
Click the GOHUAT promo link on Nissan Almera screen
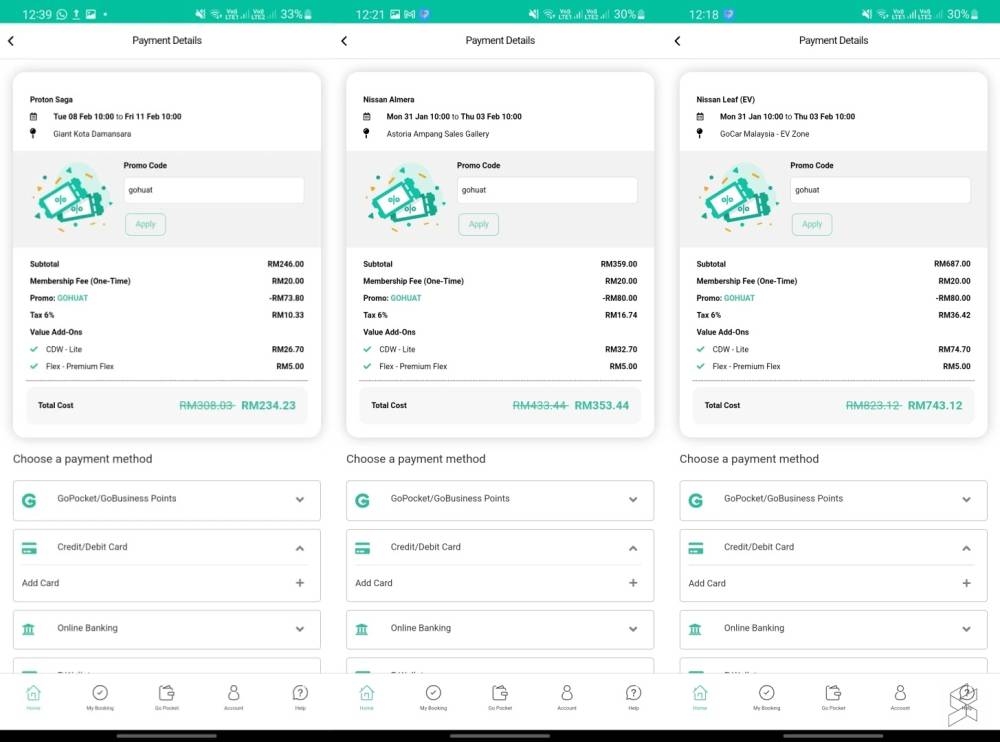click(x=406, y=298)
